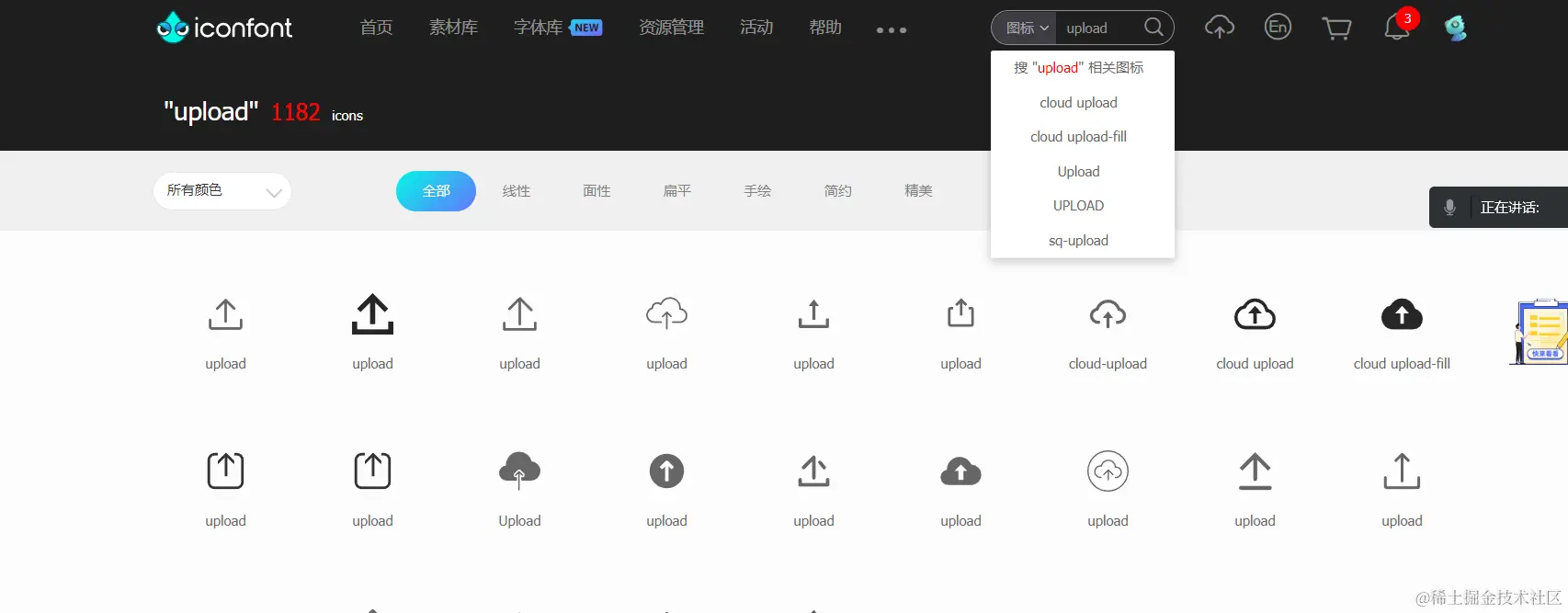Open the three-dots more menu in navigation
This screenshot has height=613, width=1568.
click(x=891, y=30)
